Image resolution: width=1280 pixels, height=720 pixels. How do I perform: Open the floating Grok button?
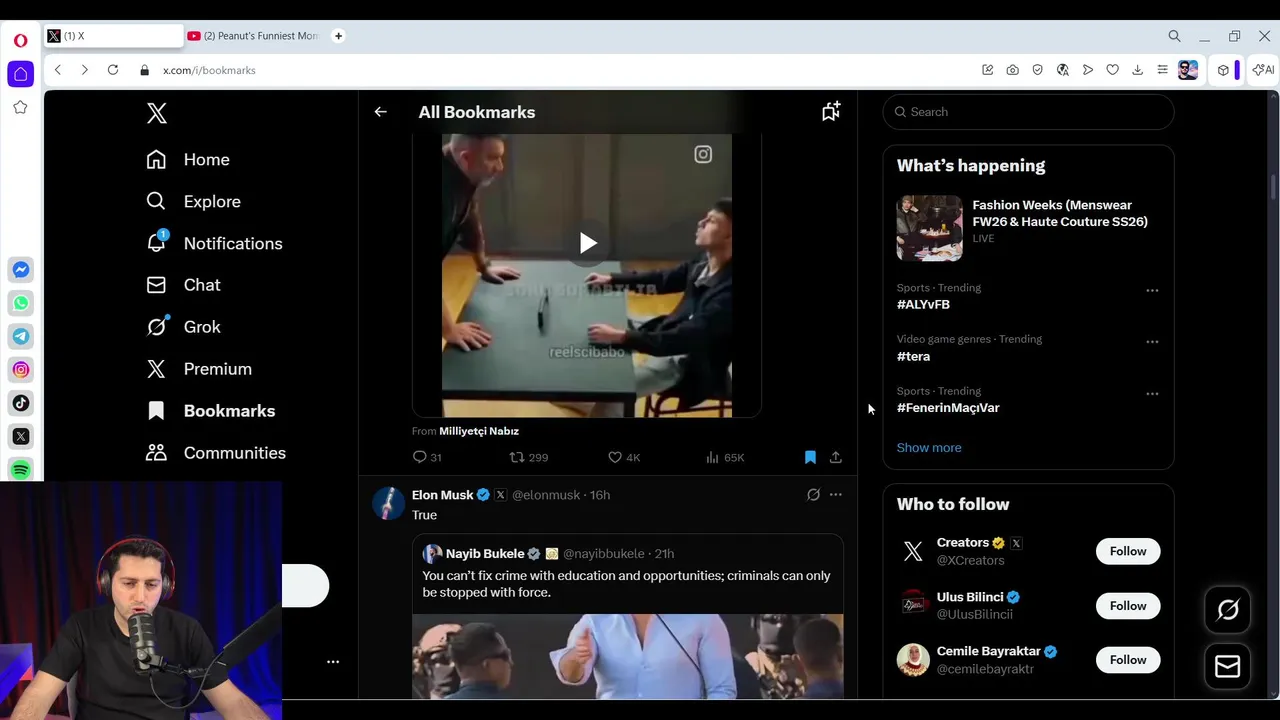(1228, 610)
